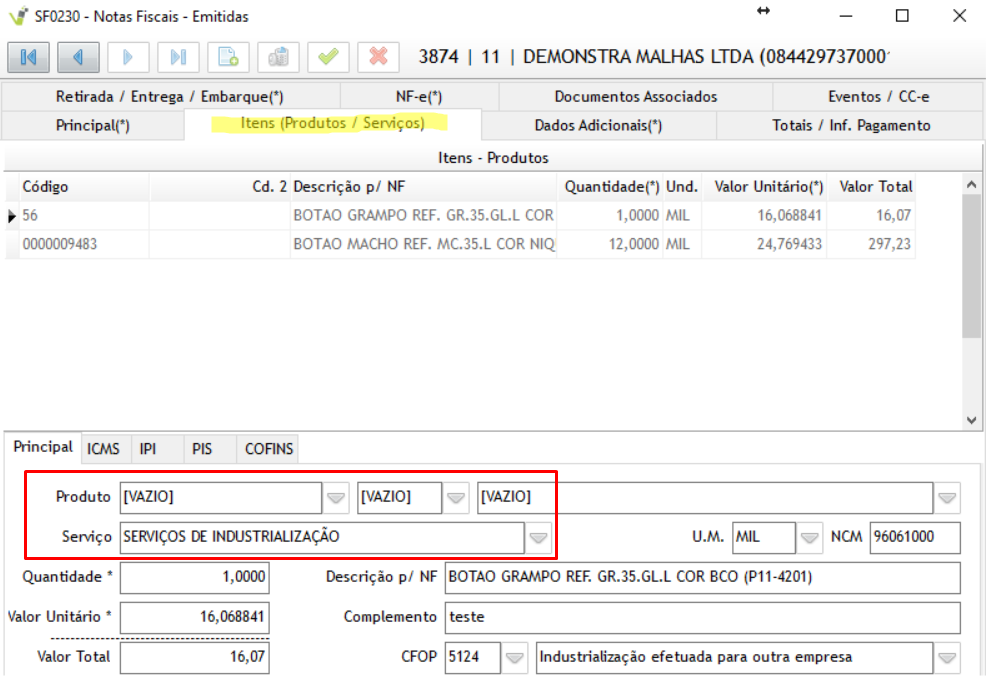Expand the Serviço dropdown list
The height and width of the screenshot is (682, 986).
click(539, 537)
